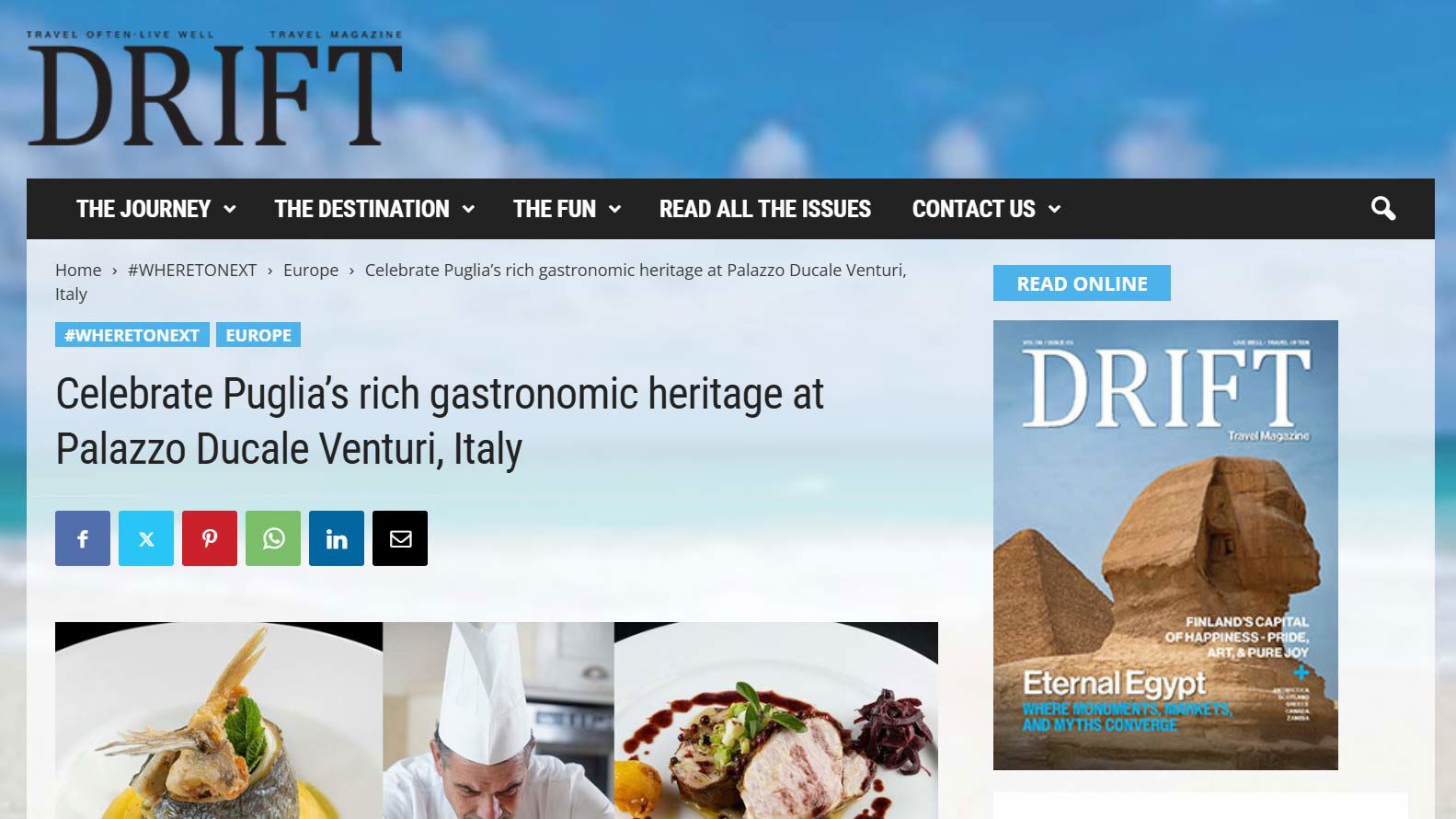This screenshot has height=819, width=1456.
Task: Share article on Facebook
Action: [83, 538]
